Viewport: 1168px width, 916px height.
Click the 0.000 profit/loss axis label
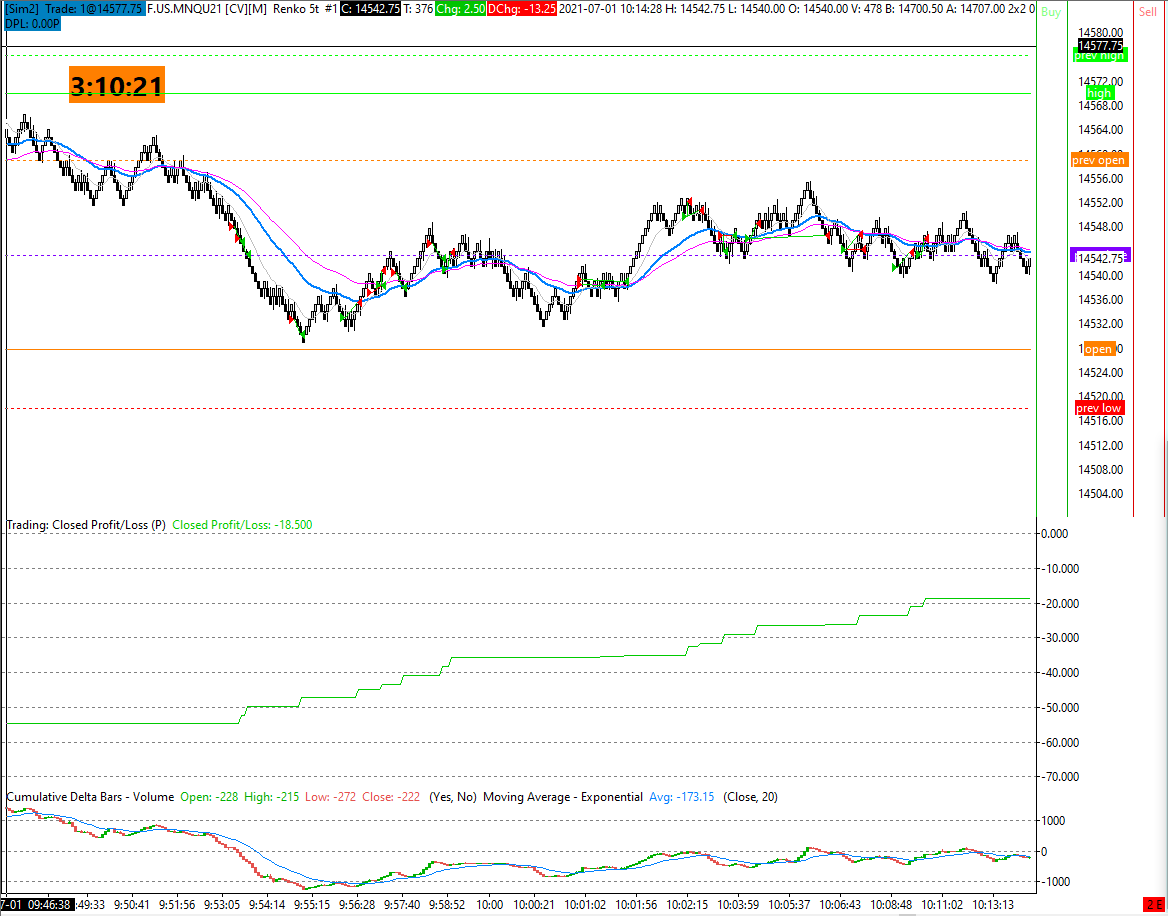click(1054, 533)
